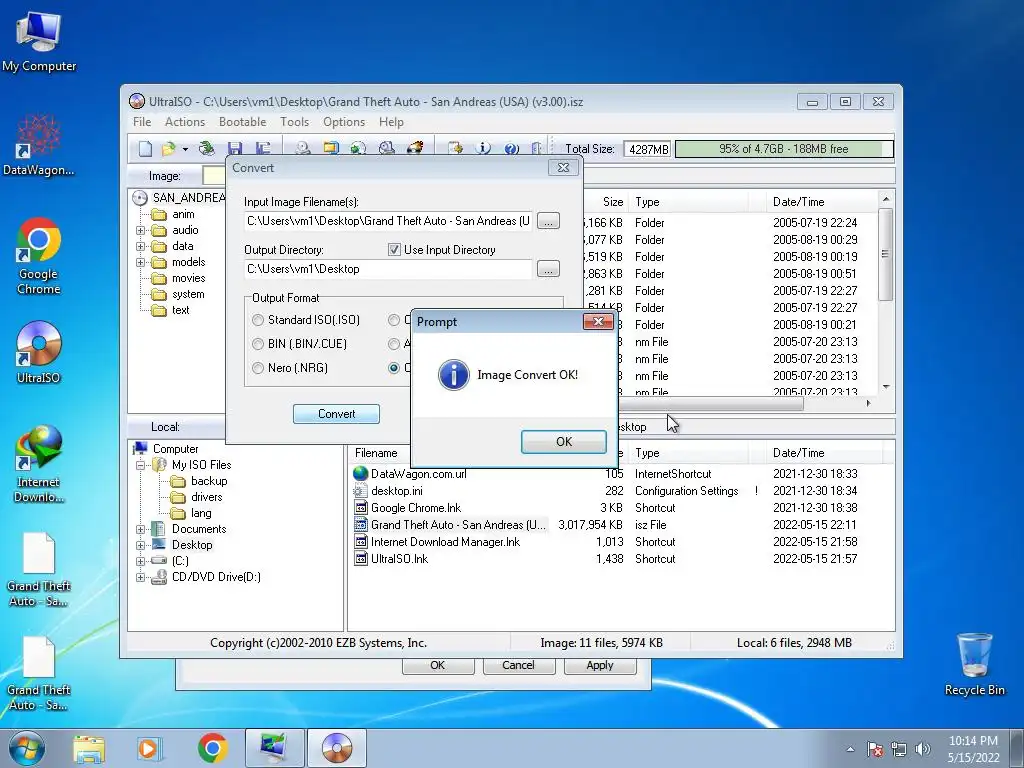Image resolution: width=1024 pixels, height=768 pixels.
Task: Open the Options menu
Action: coord(344,122)
